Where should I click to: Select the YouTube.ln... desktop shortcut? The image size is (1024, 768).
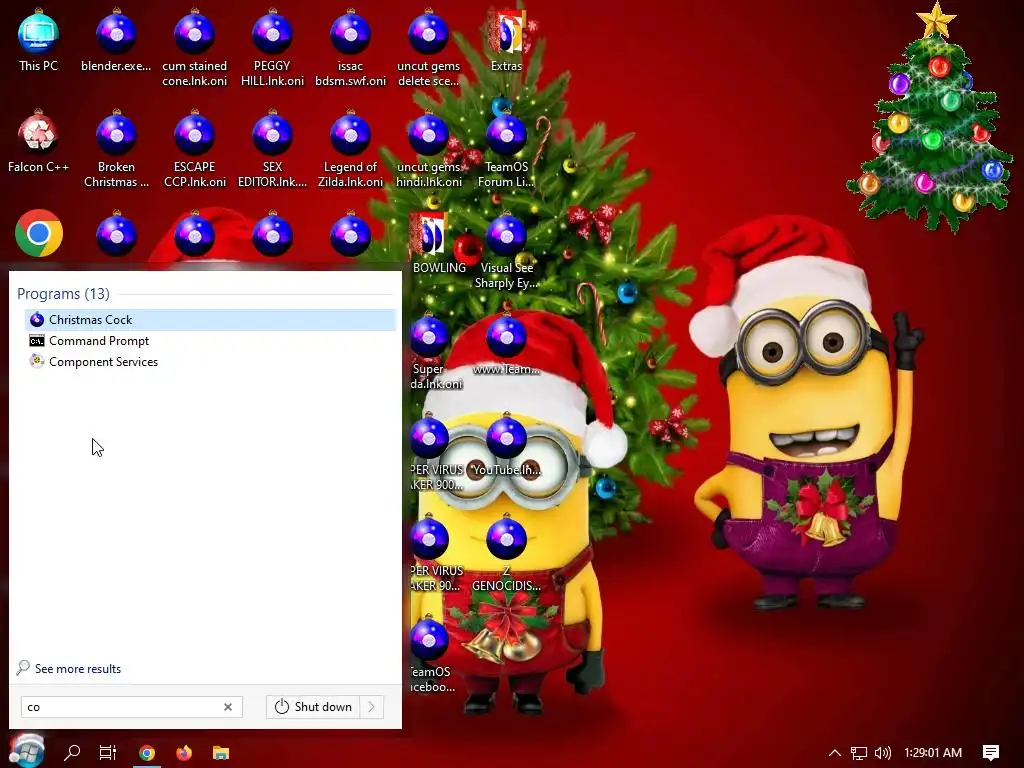(x=506, y=445)
